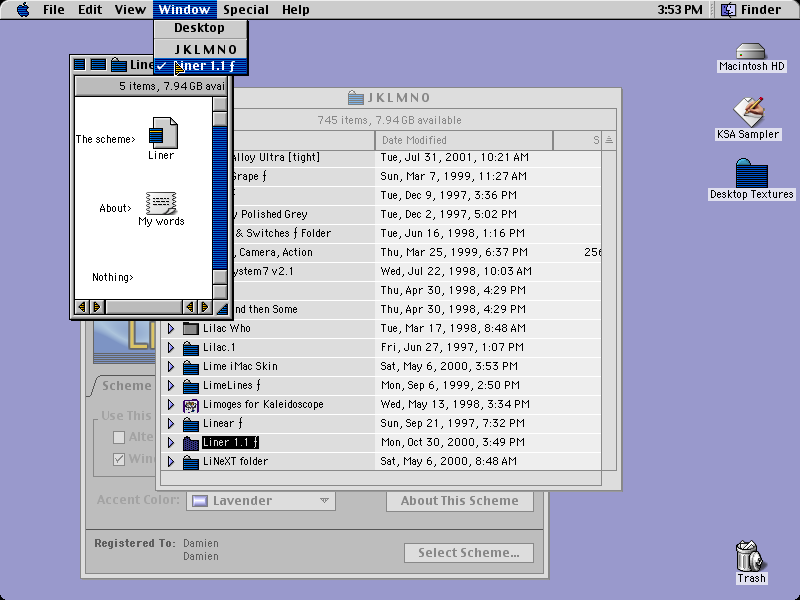
Task: Select the 'Limoges for Kaleidoscope' file name
Action: point(263,405)
